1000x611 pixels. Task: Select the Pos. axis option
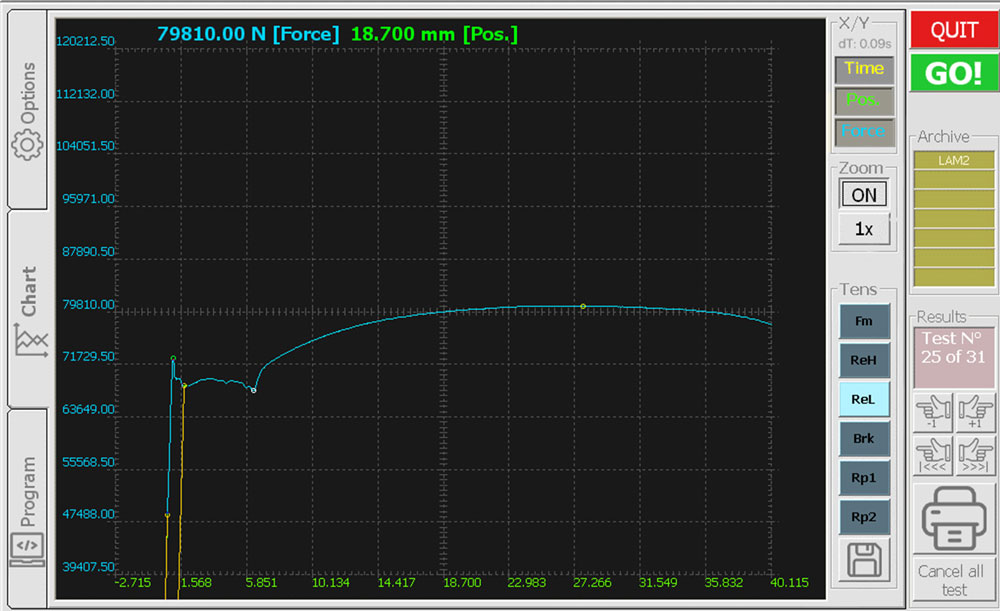(x=862, y=100)
